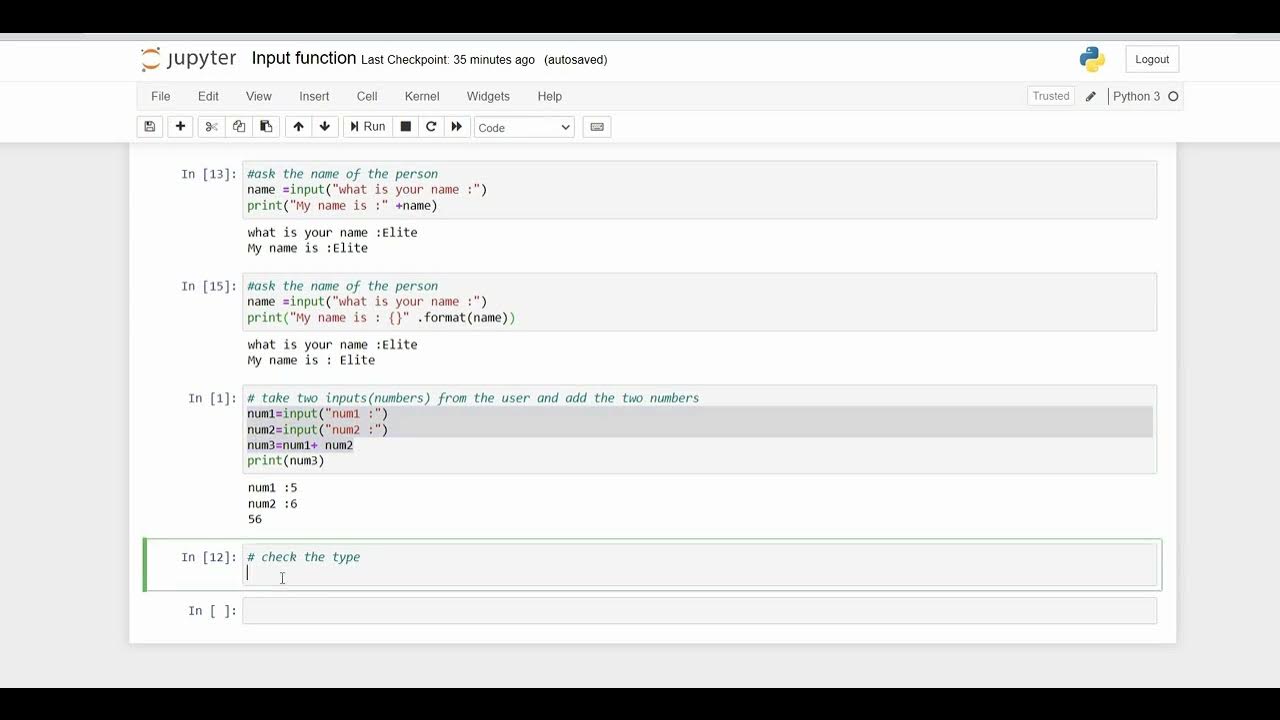The height and width of the screenshot is (720, 1280).
Task: Insert a cell below with plus icon
Action: click(x=180, y=127)
